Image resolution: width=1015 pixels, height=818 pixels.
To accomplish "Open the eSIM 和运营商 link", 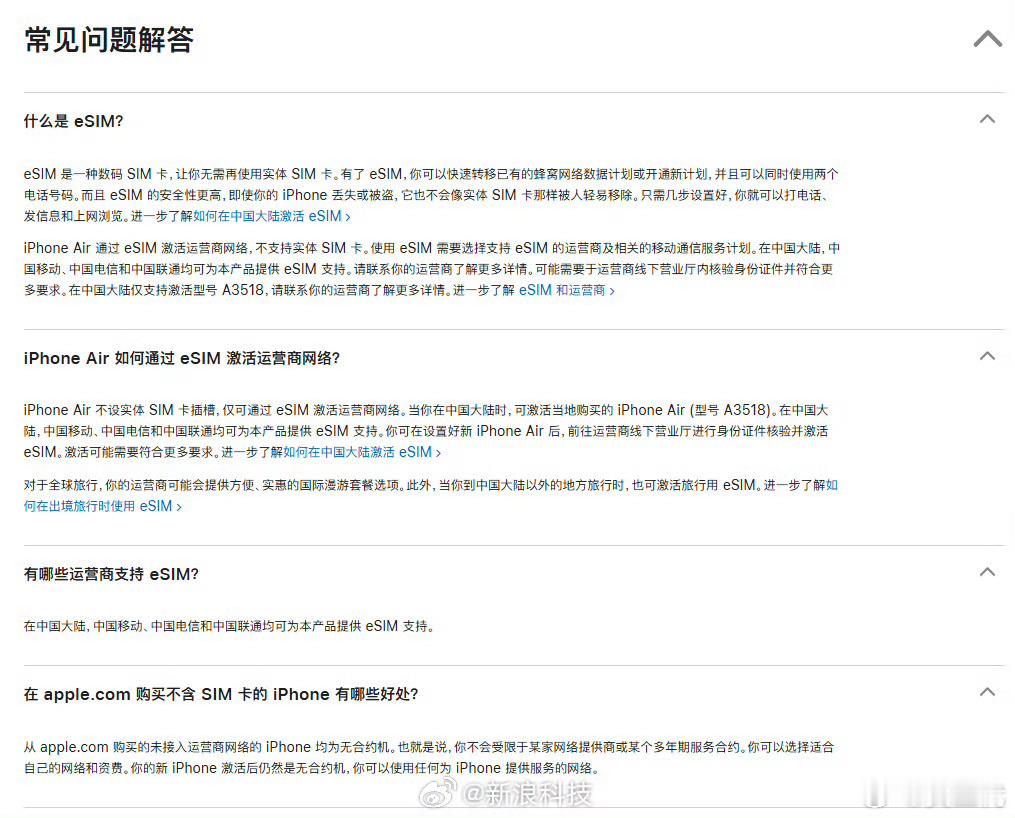I will [x=566, y=291].
